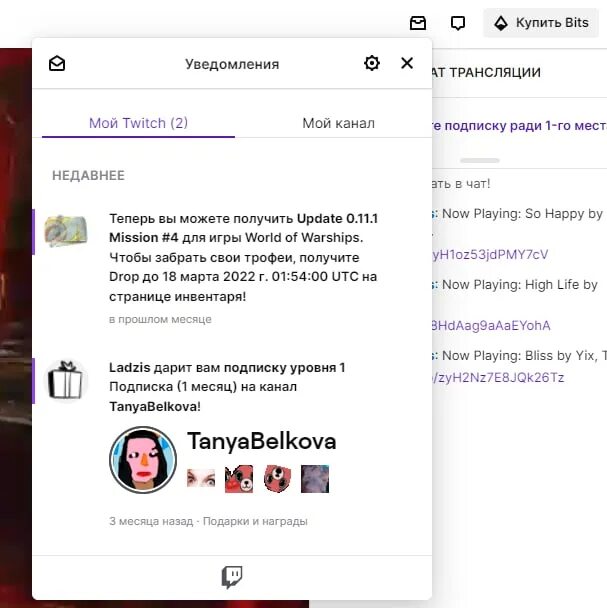The width and height of the screenshot is (607, 608).
Task: Open the Update 0.11.1 Mission #4 notification text
Action: tap(243, 257)
